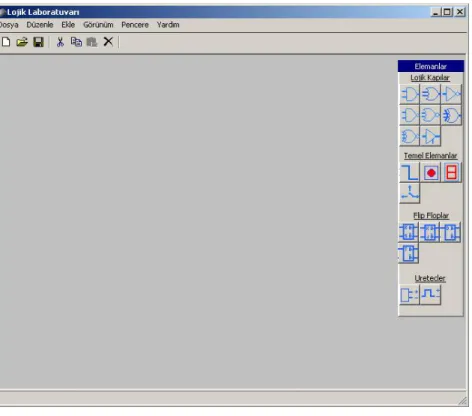Screen dimensions: 472x416
Task: Delete selection with the X toolbar icon
Action: [x=108, y=42]
